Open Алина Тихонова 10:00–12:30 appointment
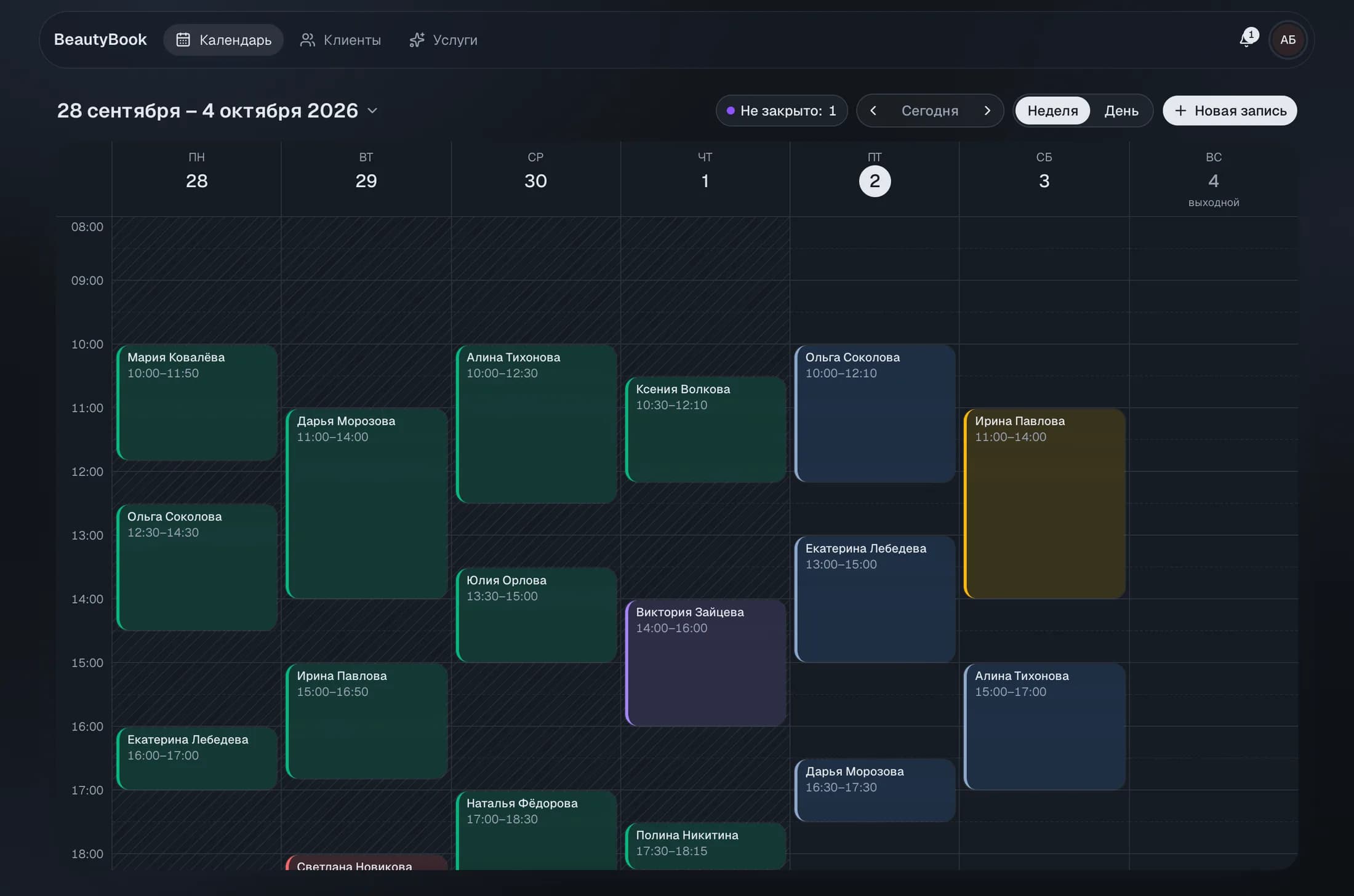 click(536, 424)
